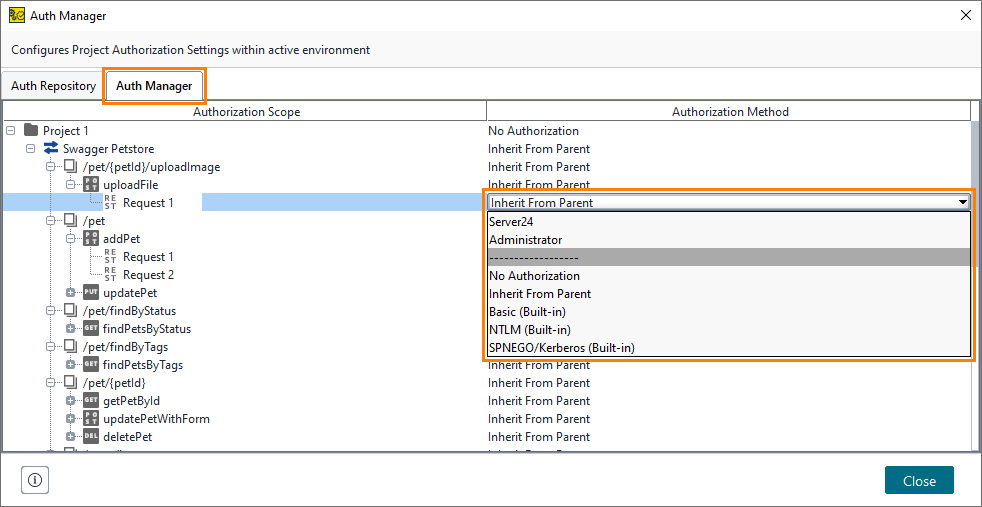Pick SPNEGO/Kerberos (Built-in) authorization
The height and width of the screenshot is (507, 982).
coord(729,347)
